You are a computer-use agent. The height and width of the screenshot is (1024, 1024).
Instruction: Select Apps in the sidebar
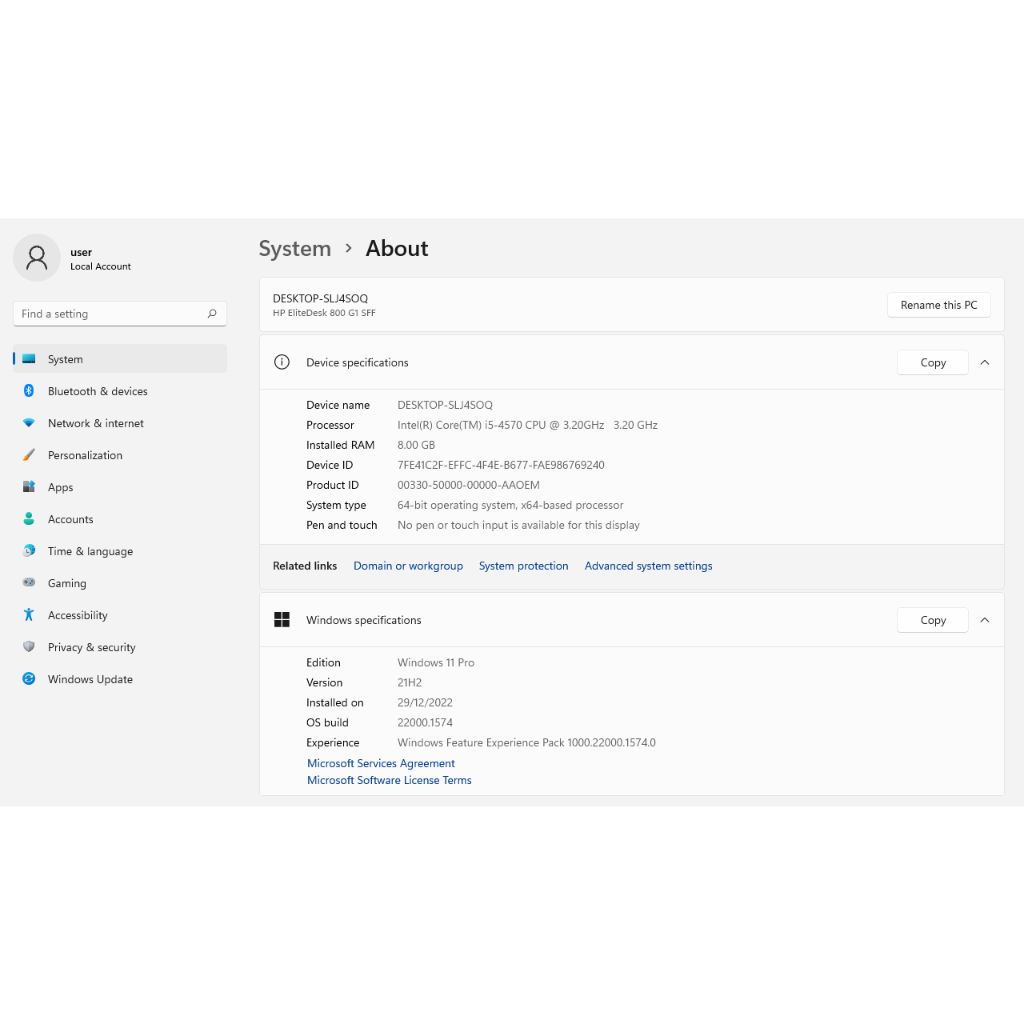120,487
